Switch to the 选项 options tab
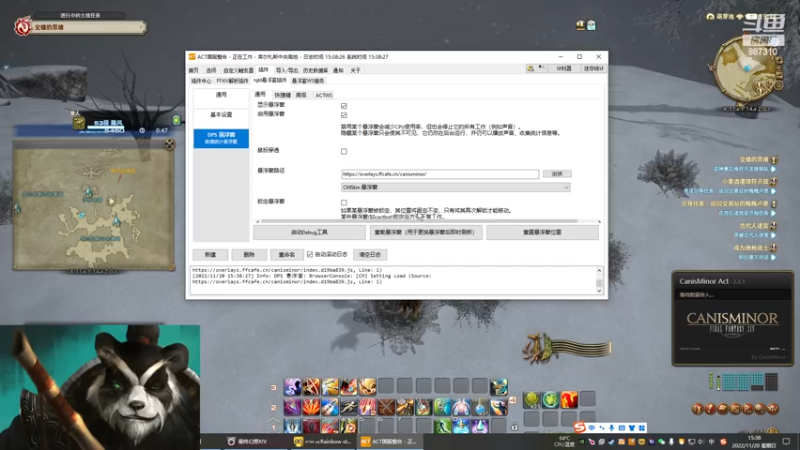 pyautogui.click(x=211, y=70)
